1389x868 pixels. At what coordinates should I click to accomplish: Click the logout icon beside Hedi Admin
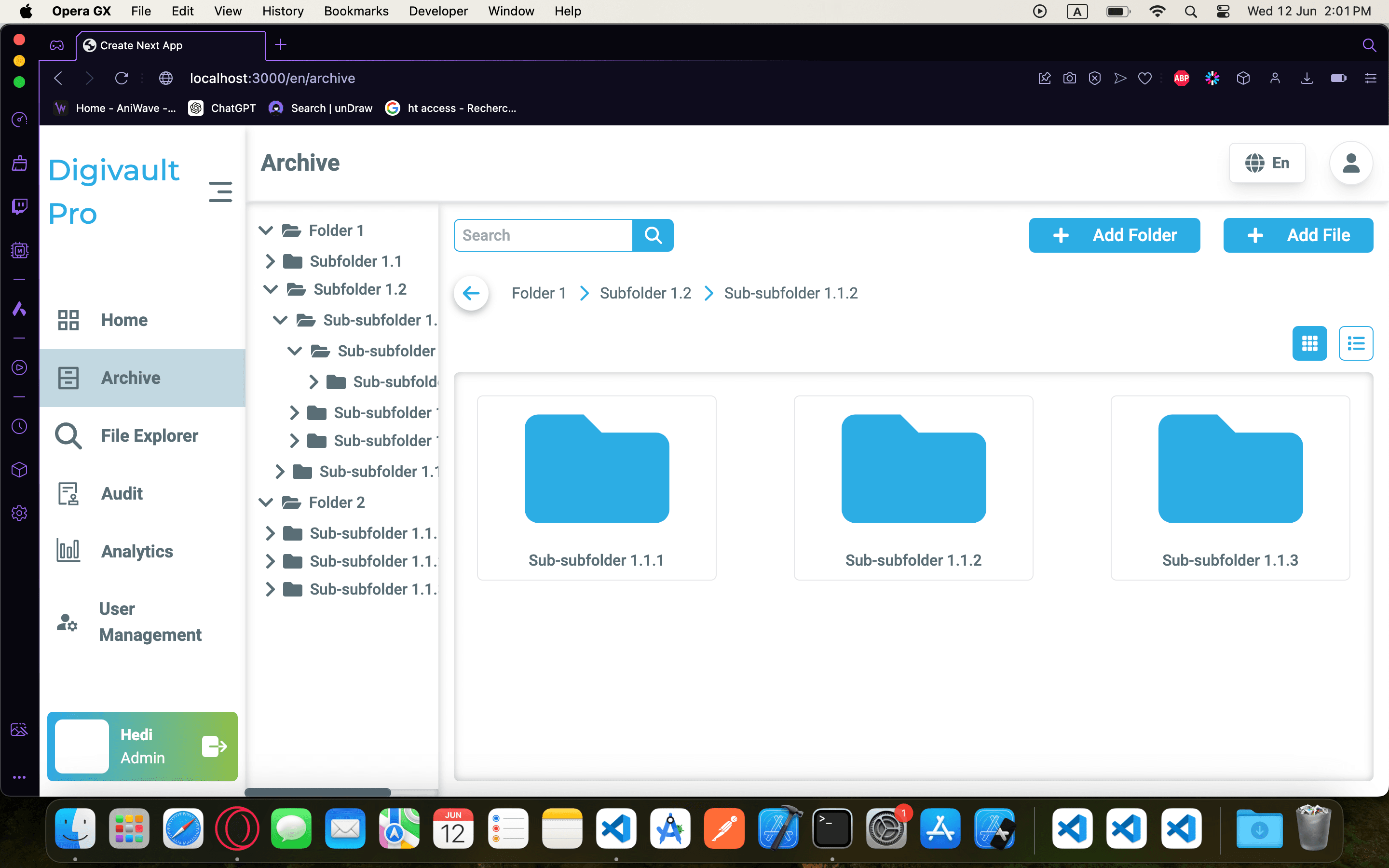tap(215, 746)
